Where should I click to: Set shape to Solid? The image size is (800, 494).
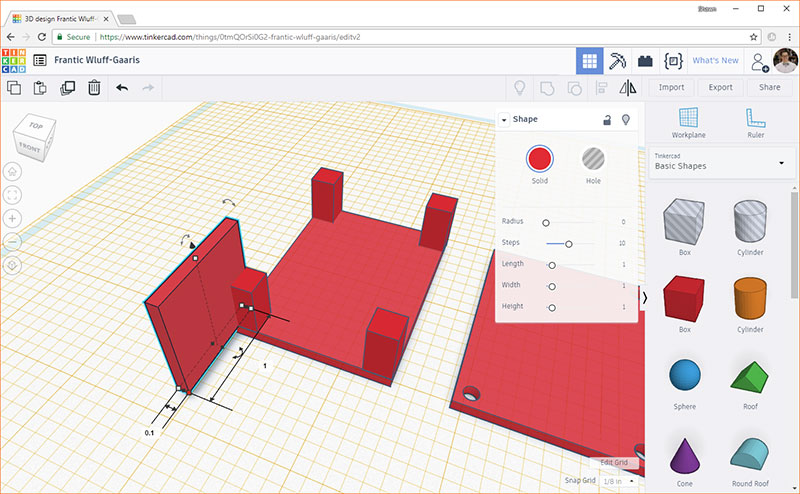[540, 158]
